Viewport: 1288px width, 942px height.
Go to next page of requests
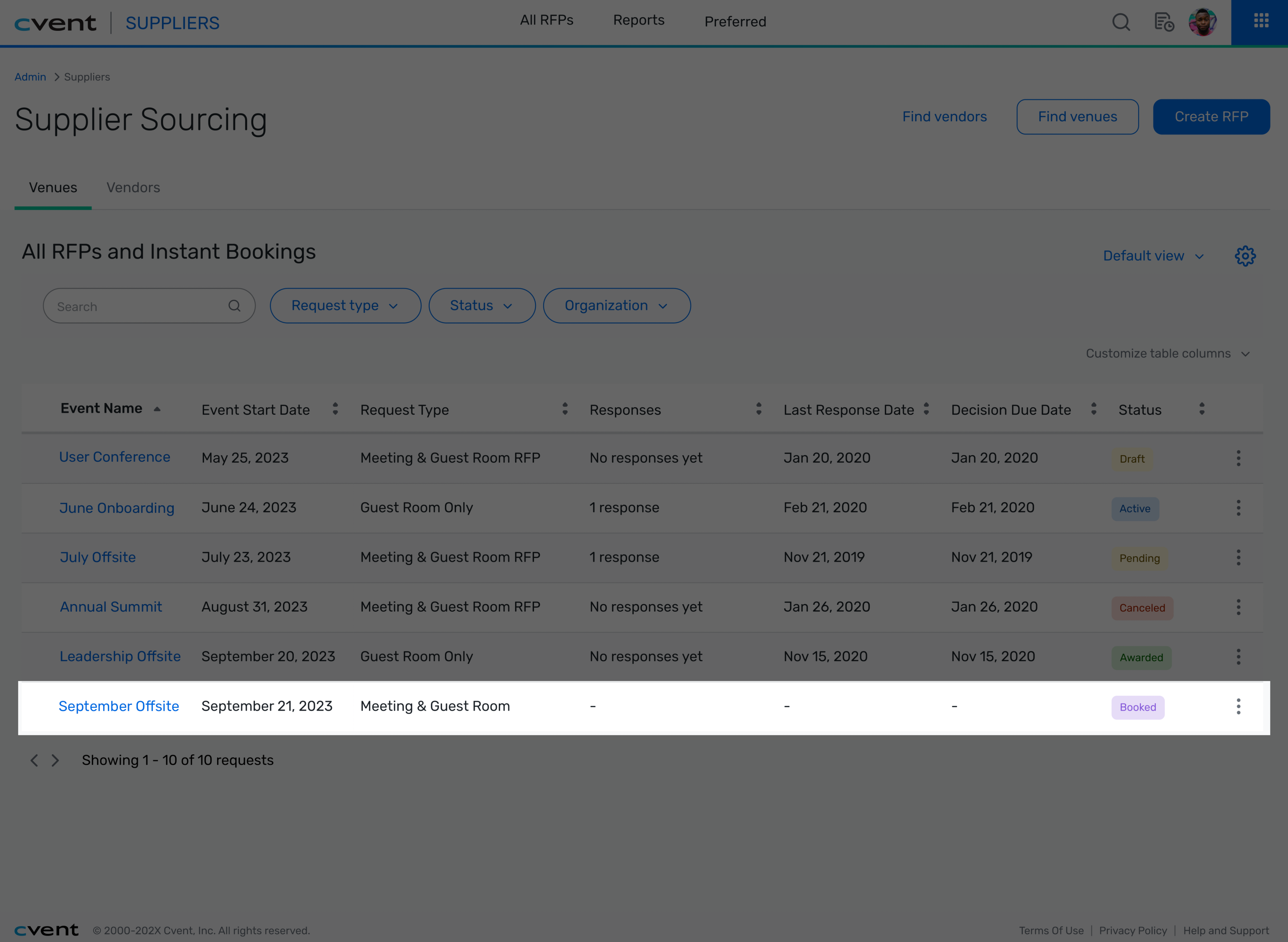pos(55,760)
